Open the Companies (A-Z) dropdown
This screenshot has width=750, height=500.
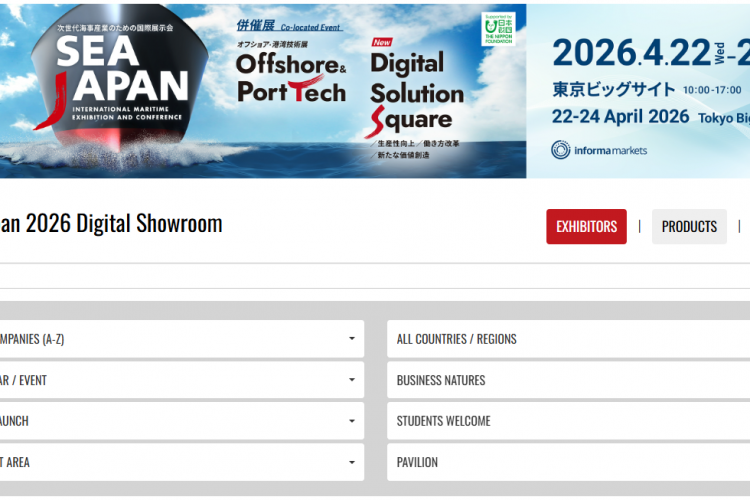point(180,339)
